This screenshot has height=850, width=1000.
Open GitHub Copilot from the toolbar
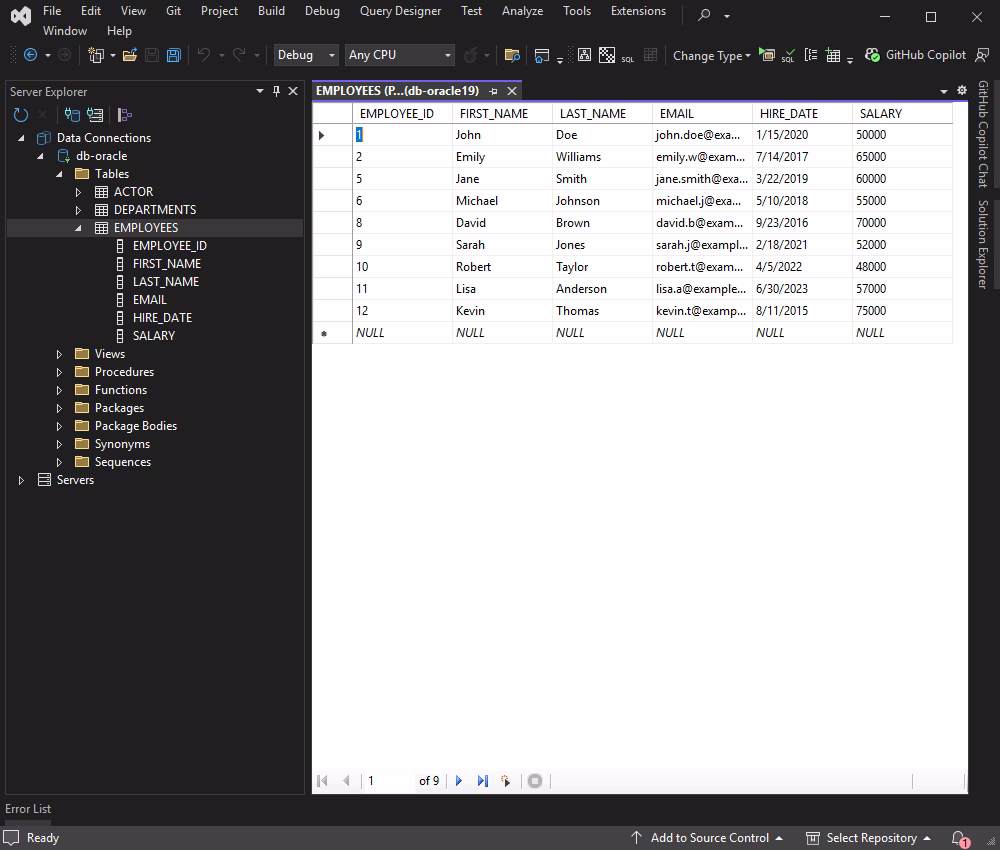[x=909, y=55]
